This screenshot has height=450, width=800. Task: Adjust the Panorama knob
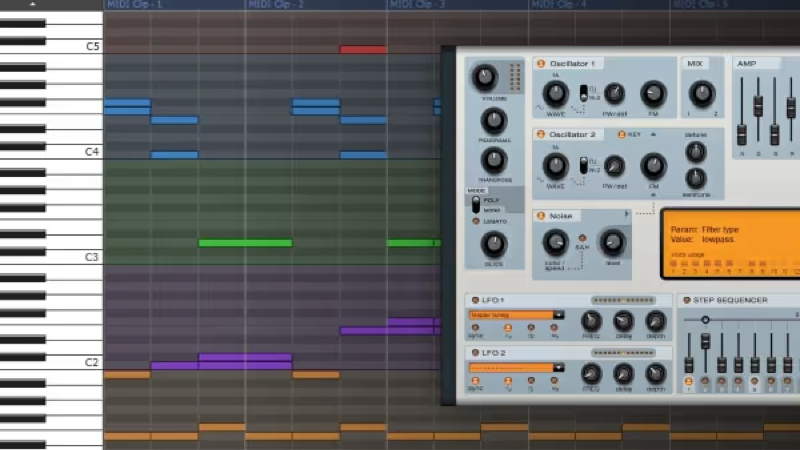[x=493, y=120]
